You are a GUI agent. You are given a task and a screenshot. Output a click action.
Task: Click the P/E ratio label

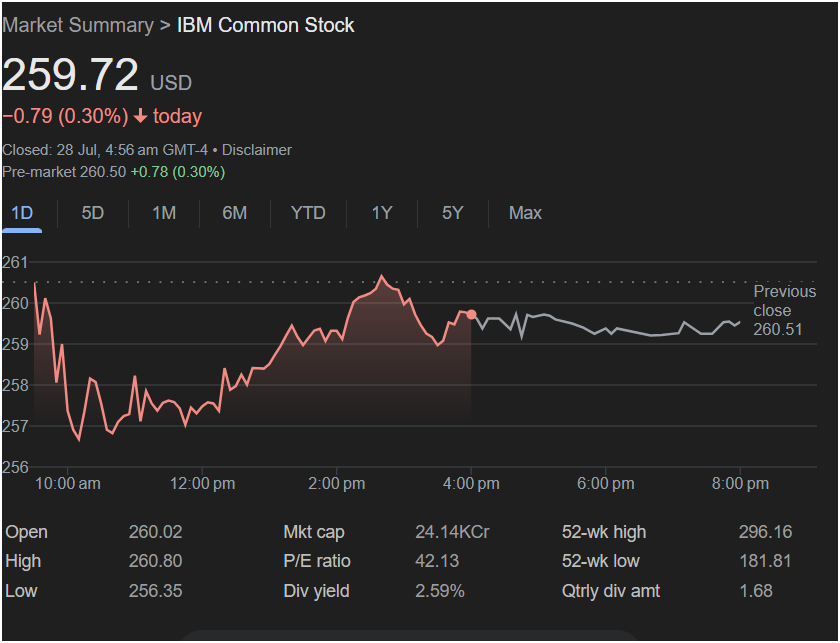(x=317, y=561)
